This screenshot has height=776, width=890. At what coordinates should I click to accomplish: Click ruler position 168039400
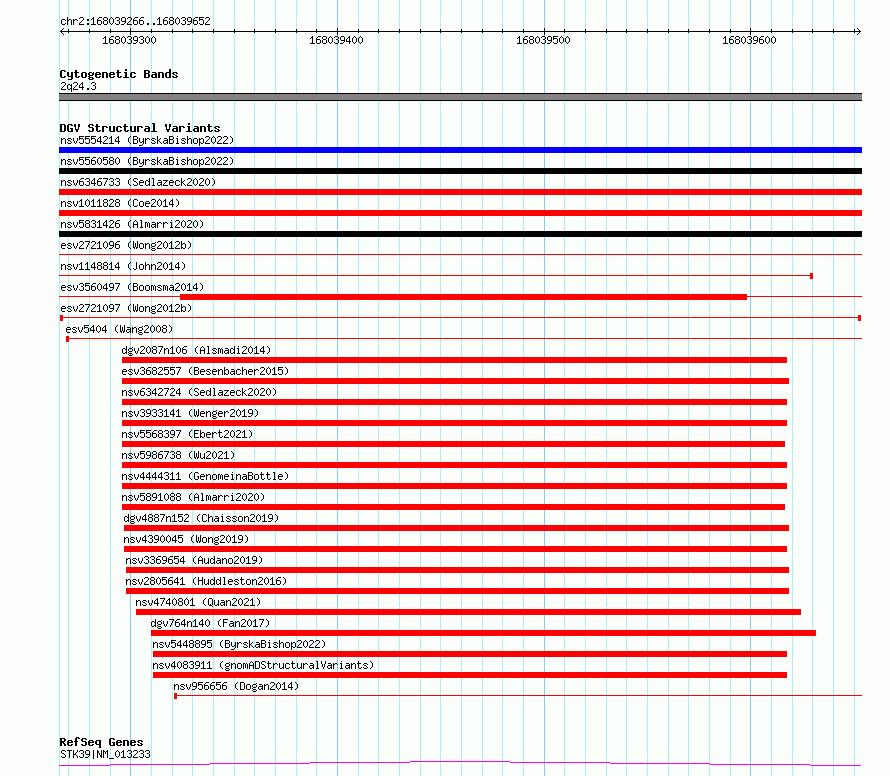point(336,40)
